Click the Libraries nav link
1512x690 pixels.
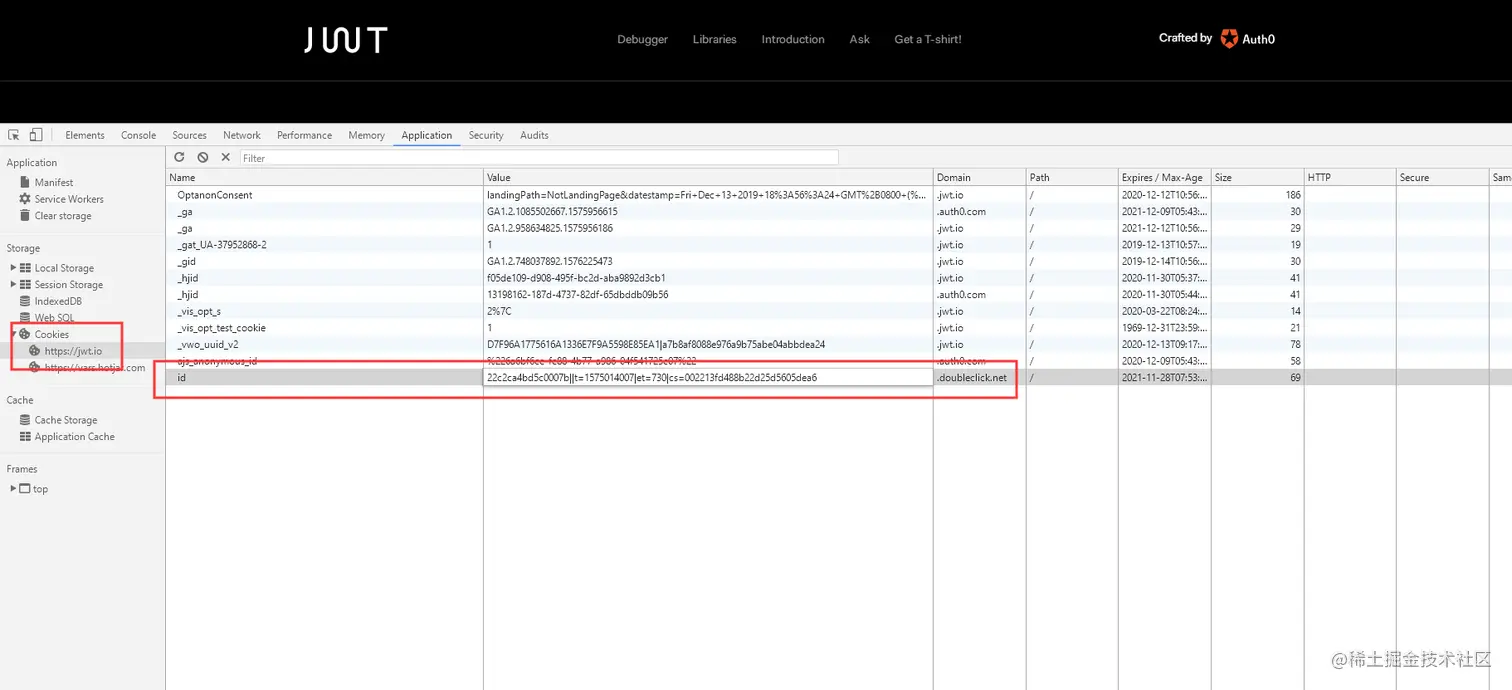pos(715,40)
